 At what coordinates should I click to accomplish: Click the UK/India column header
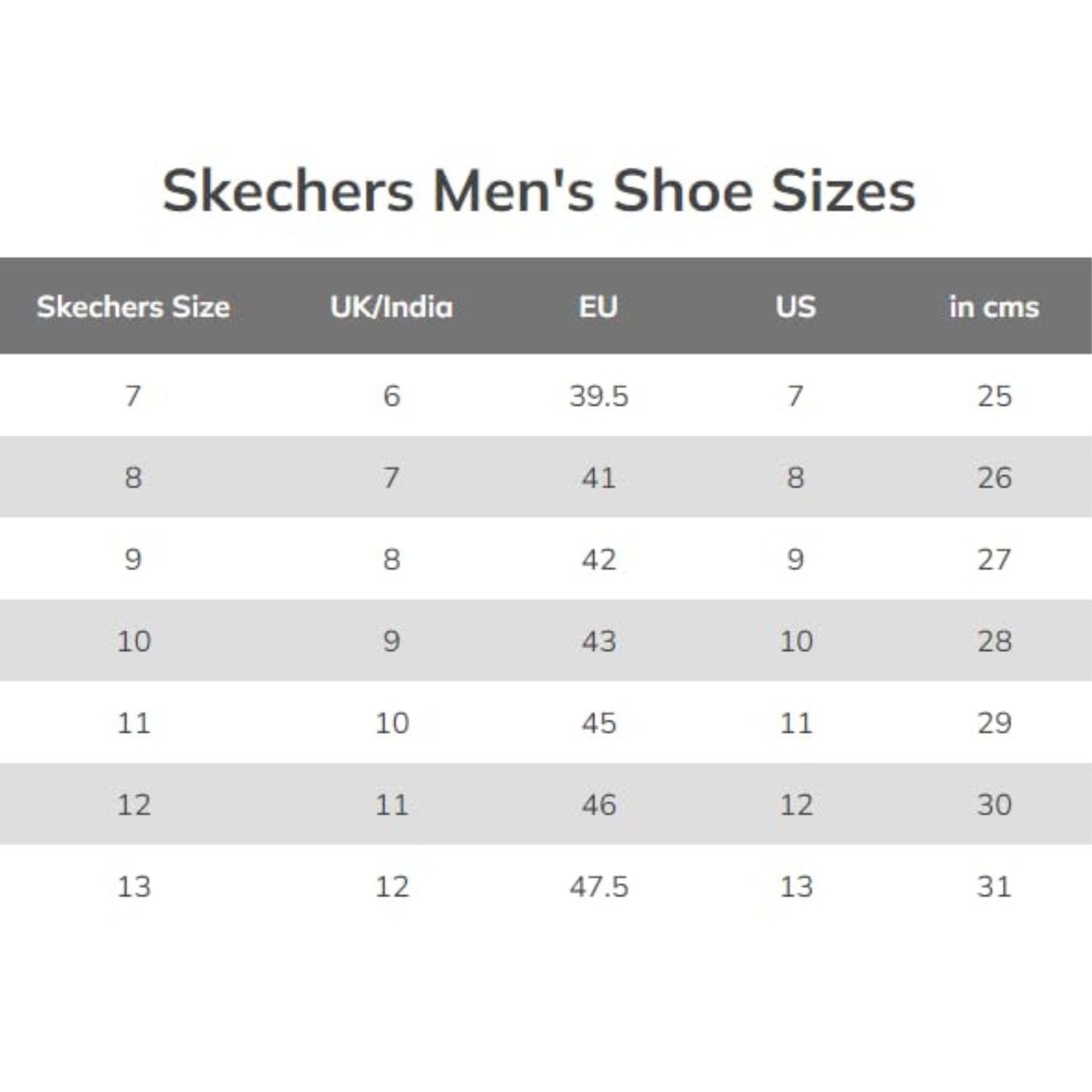(391, 307)
